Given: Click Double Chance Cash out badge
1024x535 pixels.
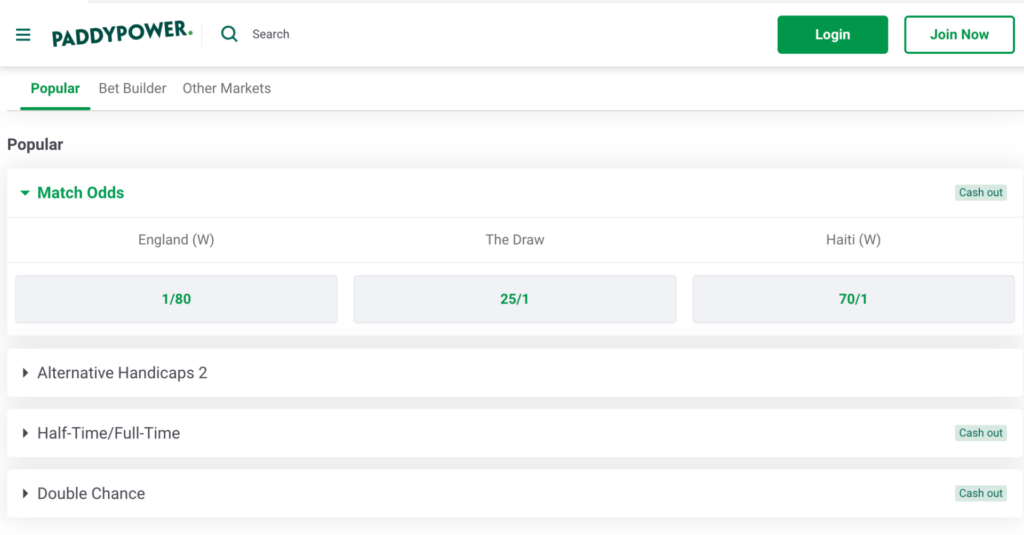Looking at the screenshot, I should click(x=980, y=493).
